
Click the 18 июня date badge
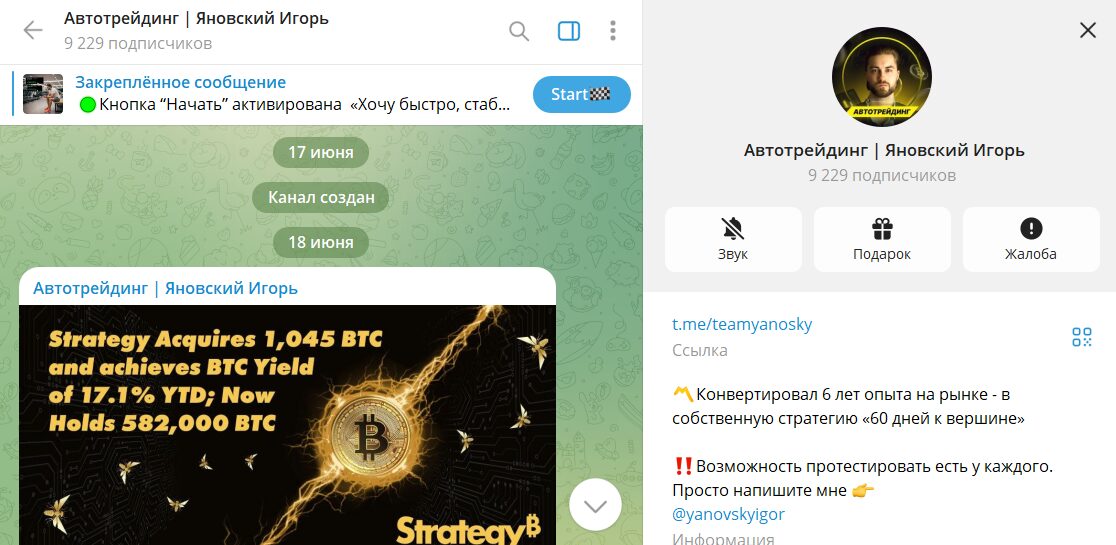321,243
